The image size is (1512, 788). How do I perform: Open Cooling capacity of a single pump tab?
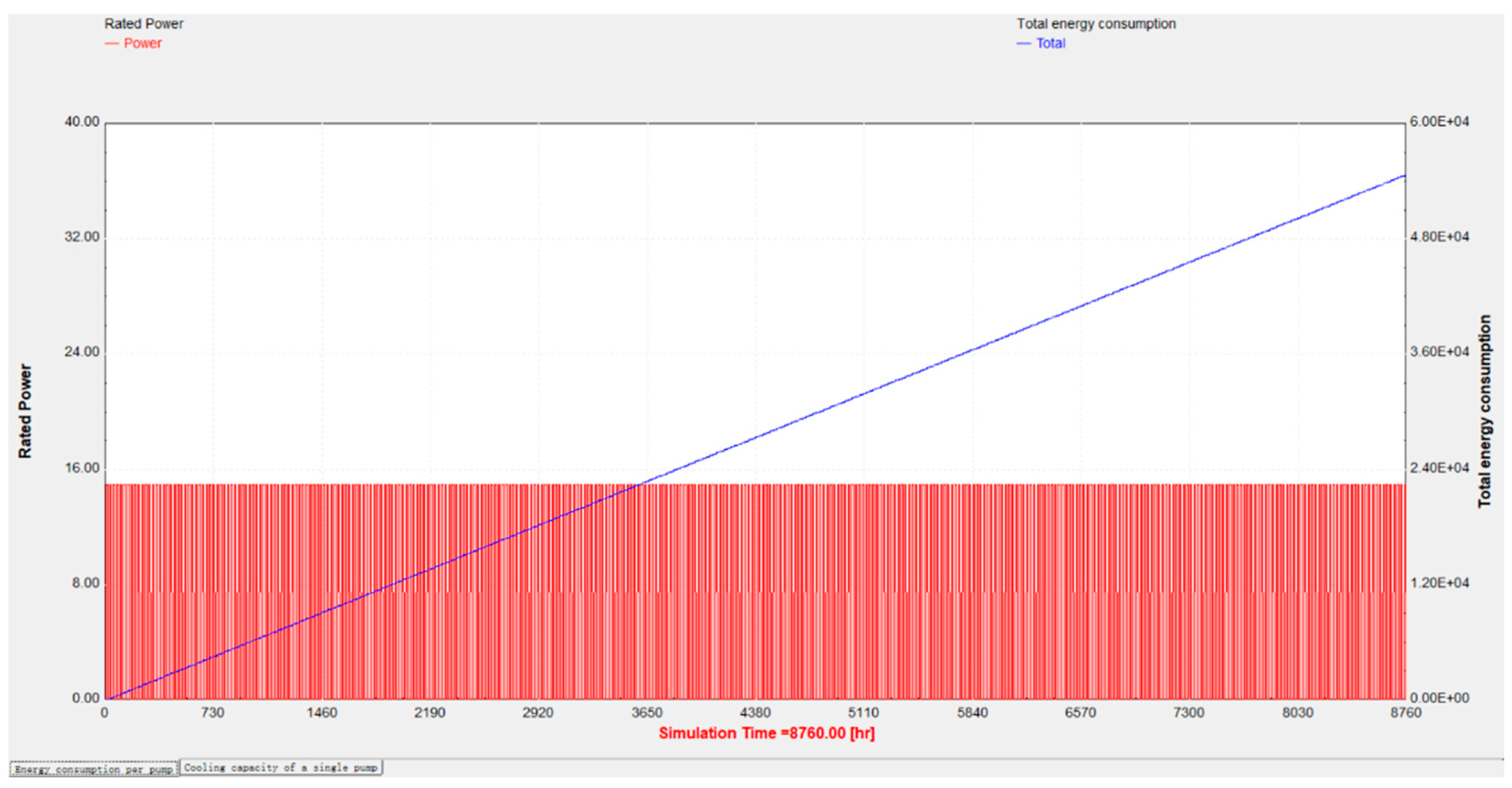(x=281, y=768)
